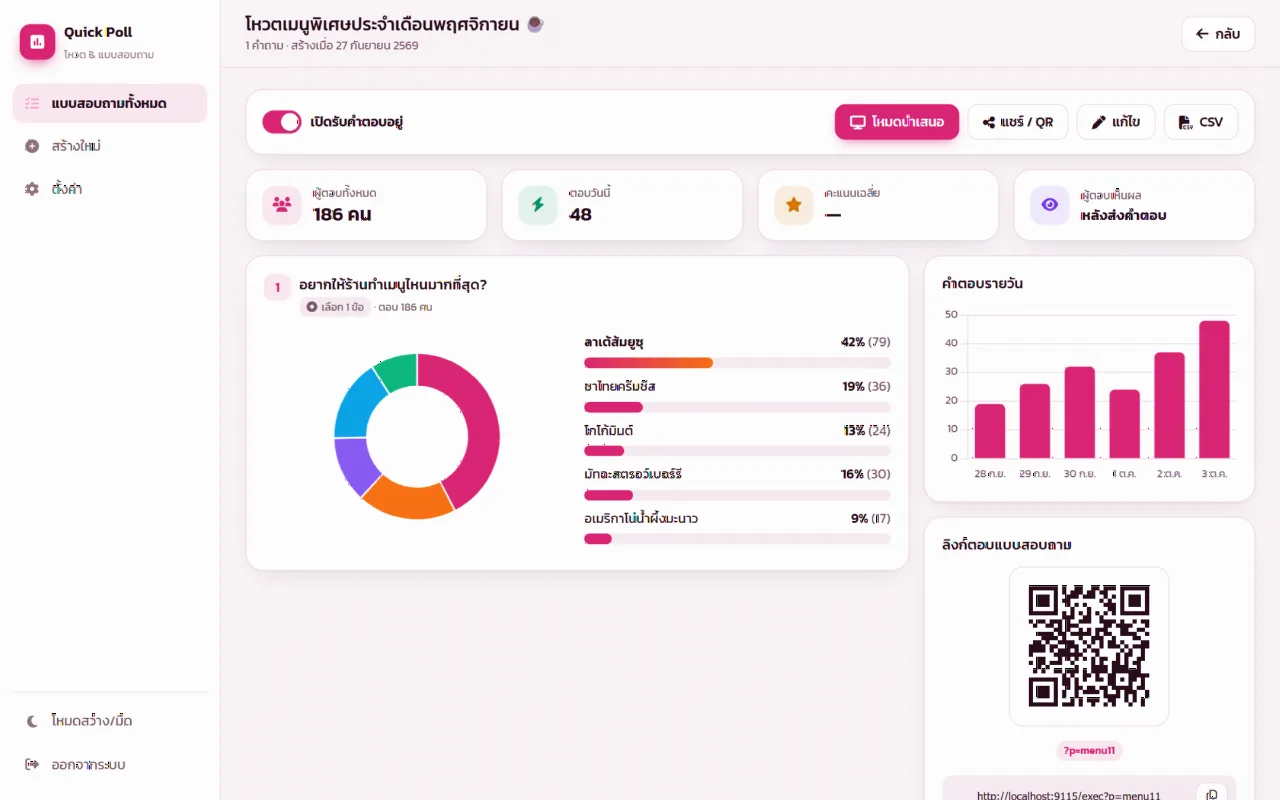Click the หลังส่งคำตอบ visibility value

click(x=1123, y=215)
